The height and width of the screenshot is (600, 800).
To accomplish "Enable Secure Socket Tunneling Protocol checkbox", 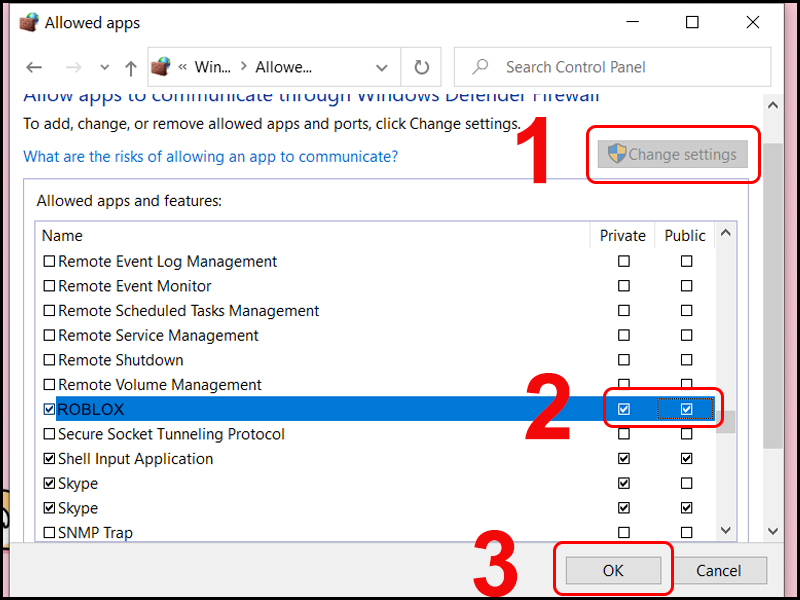I will (x=49, y=434).
